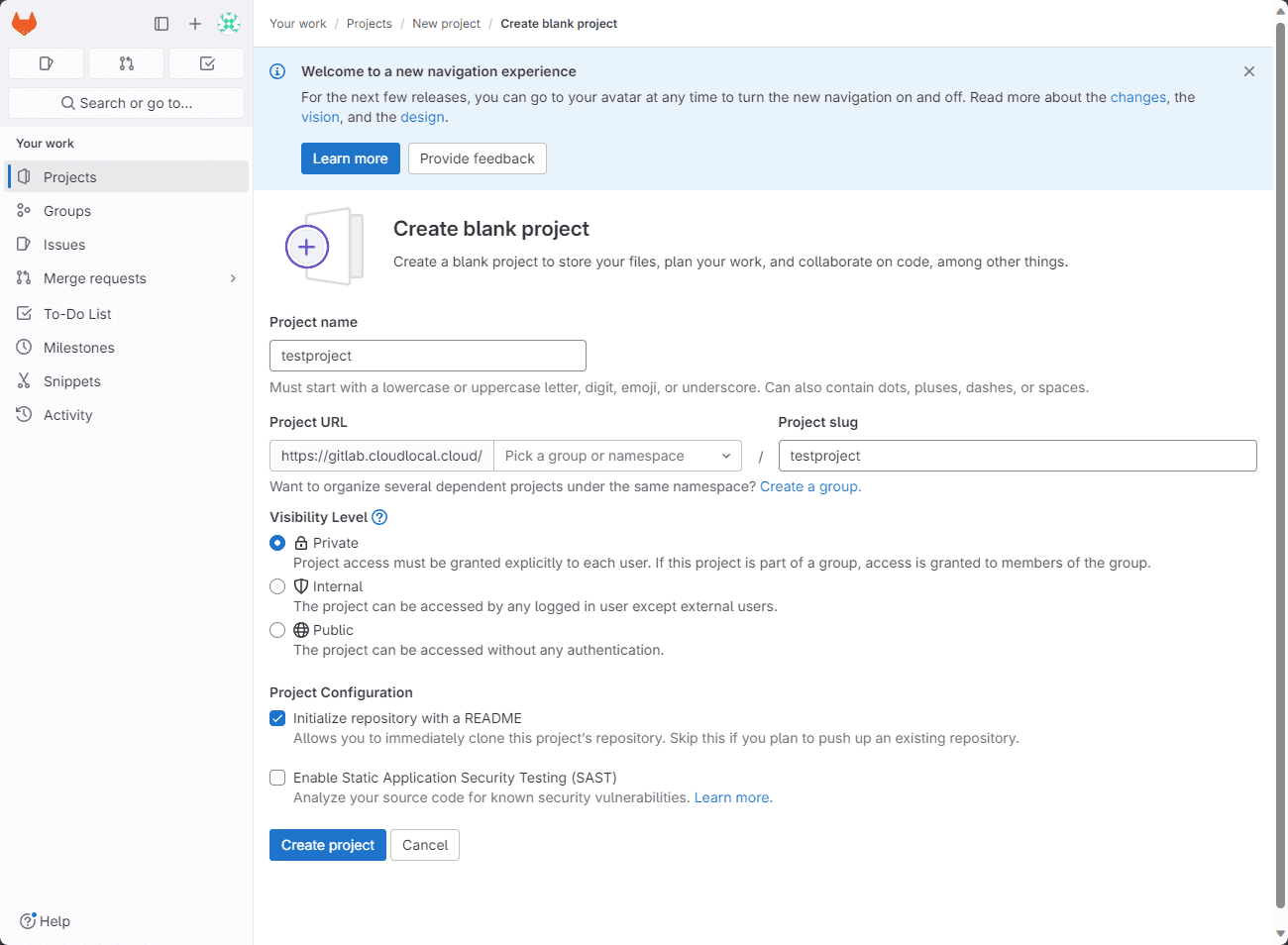Image resolution: width=1288 pixels, height=945 pixels.
Task: Select the Public visibility option
Action: (277, 630)
